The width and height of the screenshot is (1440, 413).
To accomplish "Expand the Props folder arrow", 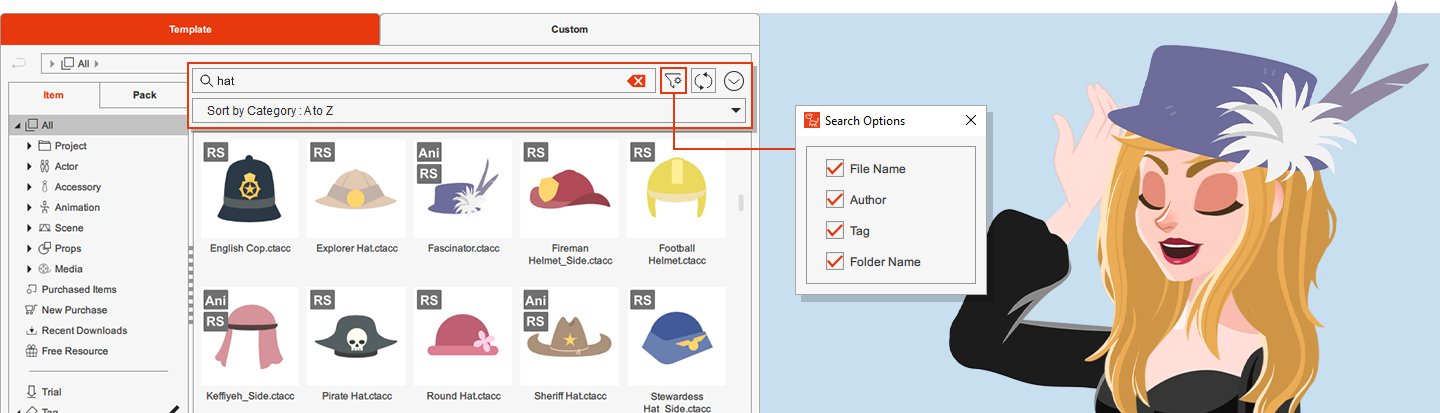I will [x=29, y=249].
